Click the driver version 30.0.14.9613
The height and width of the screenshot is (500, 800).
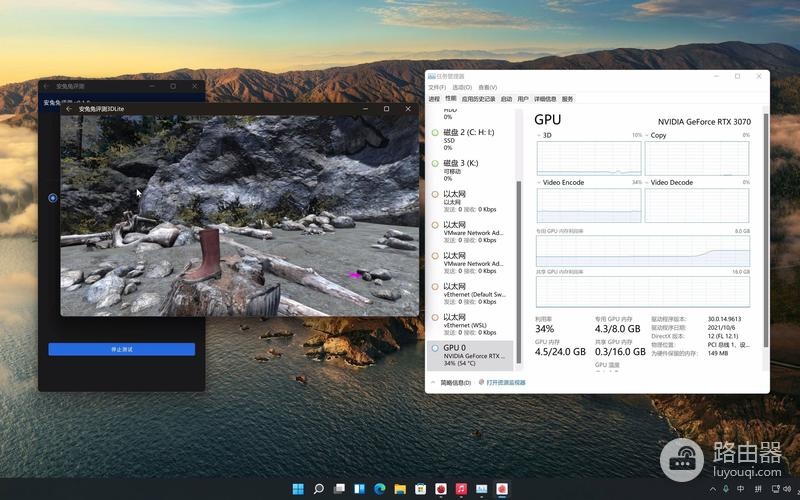724,319
